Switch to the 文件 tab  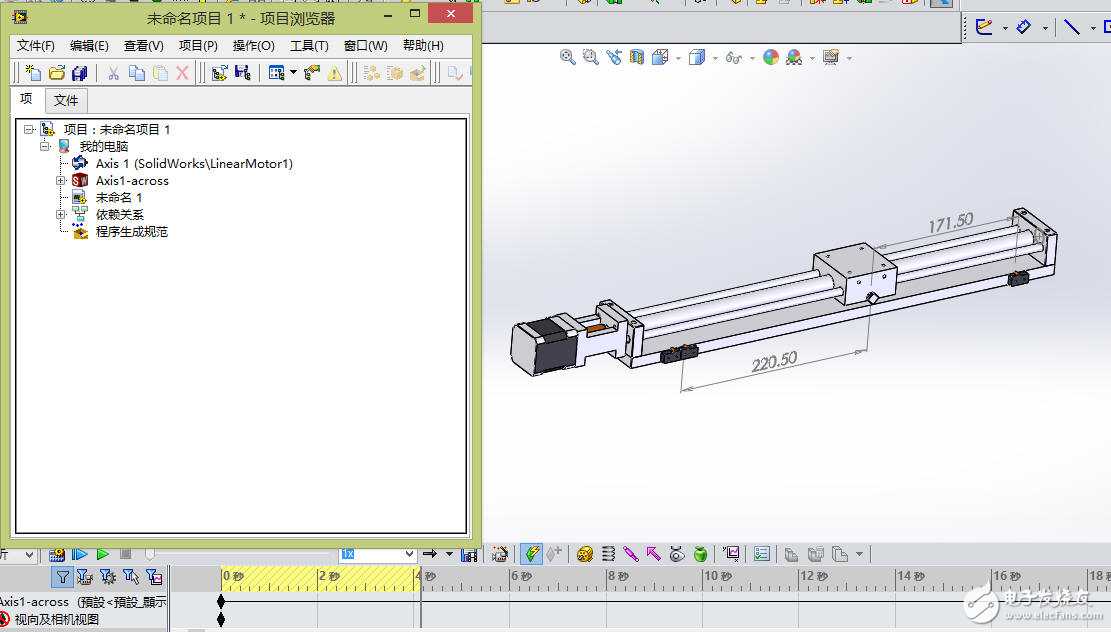(x=66, y=100)
